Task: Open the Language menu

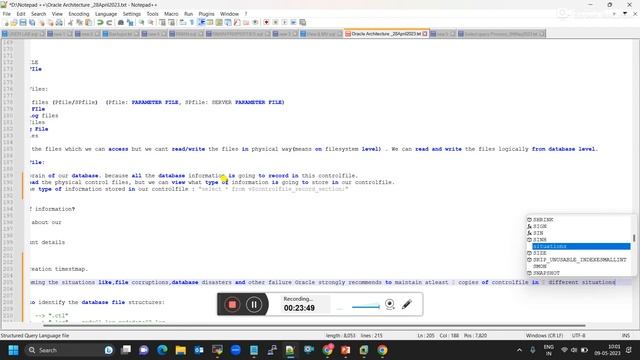Action: coord(106,14)
